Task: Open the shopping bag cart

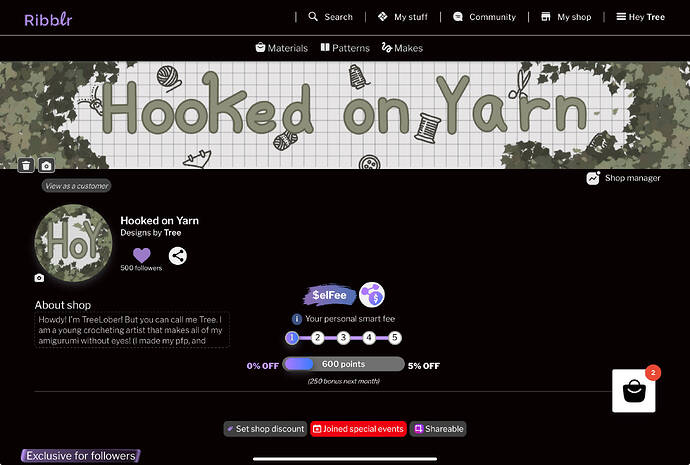Action: click(634, 391)
